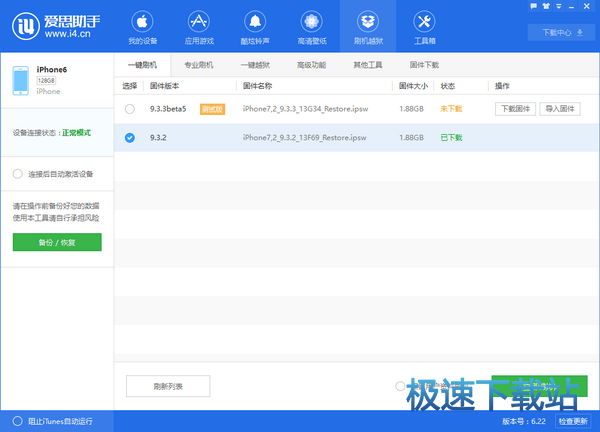The width and height of the screenshot is (600, 432).
Task: Open the skin shirt icon in title bar
Action: [546, 6]
